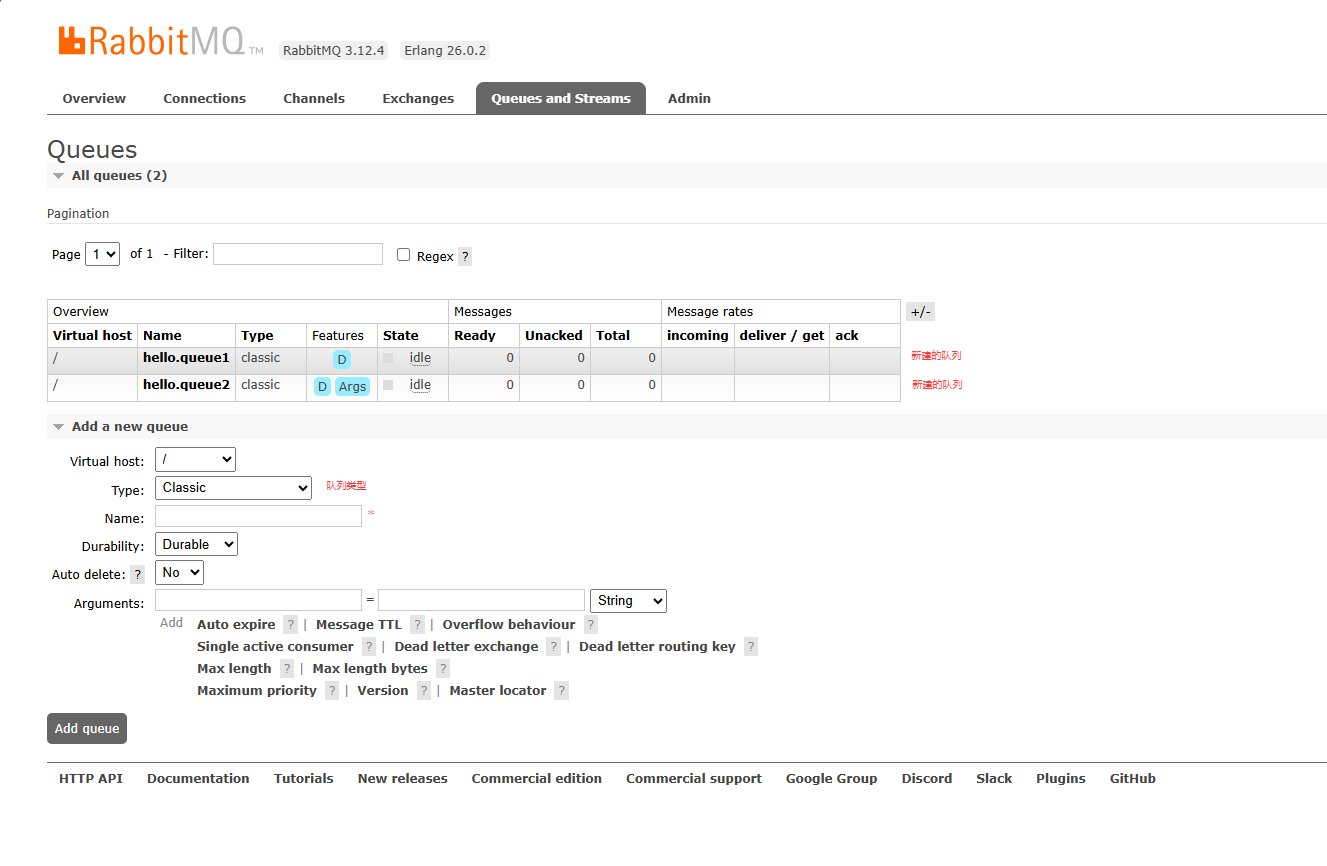The height and width of the screenshot is (866, 1327).
Task: Open the Durability dropdown
Action: point(196,545)
